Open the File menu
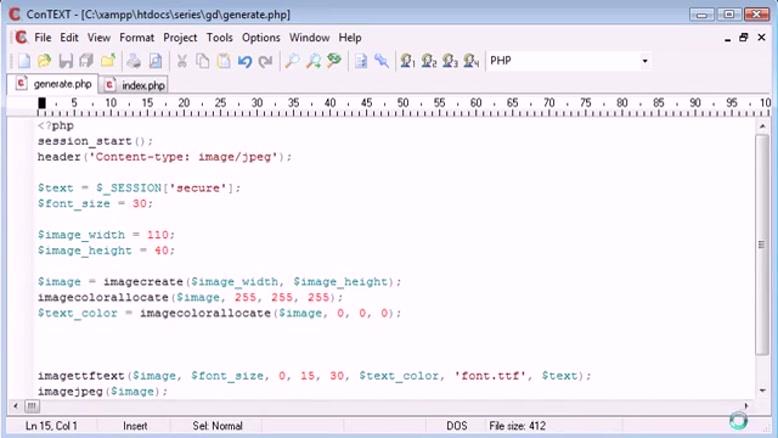The width and height of the screenshot is (778, 438). click(x=43, y=38)
